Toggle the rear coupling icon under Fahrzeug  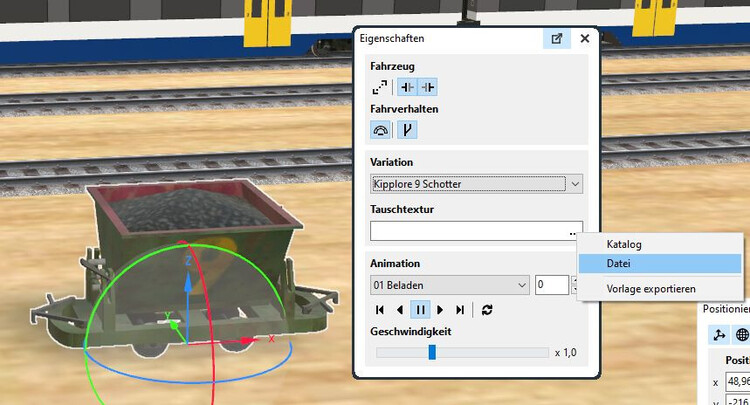pos(428,88)
